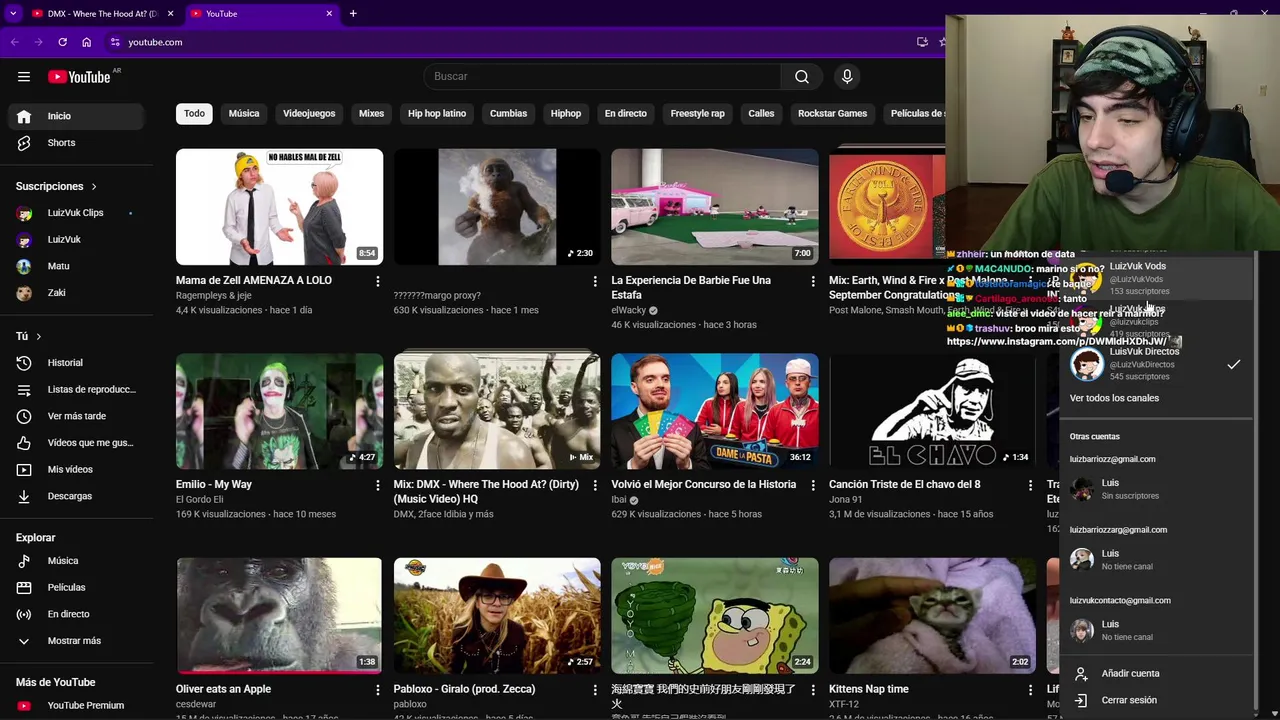This screenshot has width=1280, height=720.
Task: Open Descargas in the sidebar
Action: click(76, 496)
